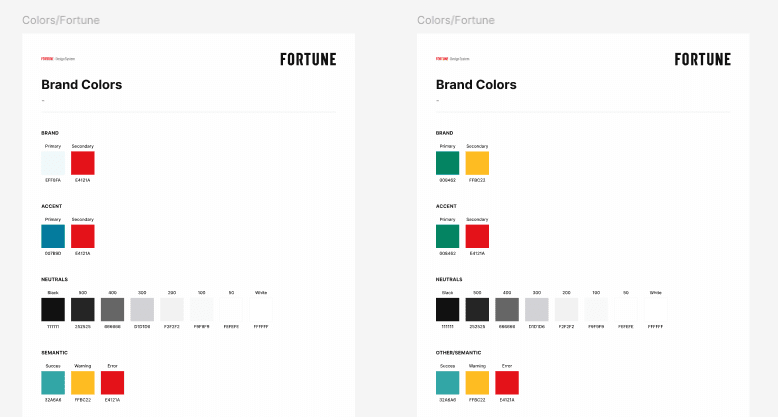Select the right Colors/Fortune frame label
The image size is (778, 417).
(x=455, y=20)
